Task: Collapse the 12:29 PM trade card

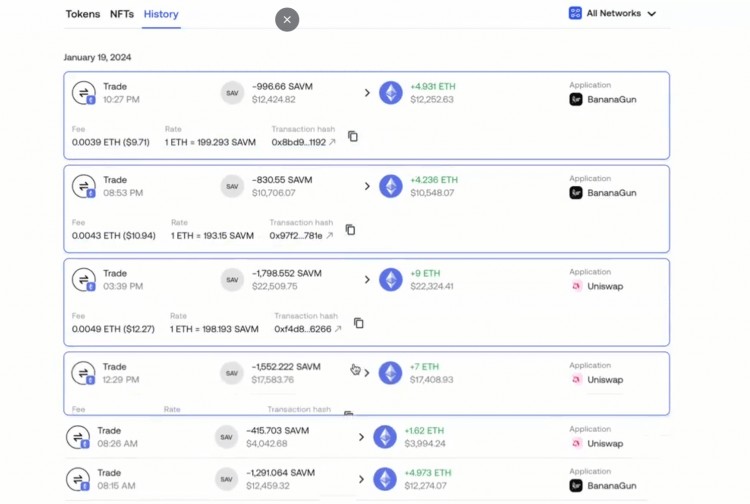Action: coord(367,373)
